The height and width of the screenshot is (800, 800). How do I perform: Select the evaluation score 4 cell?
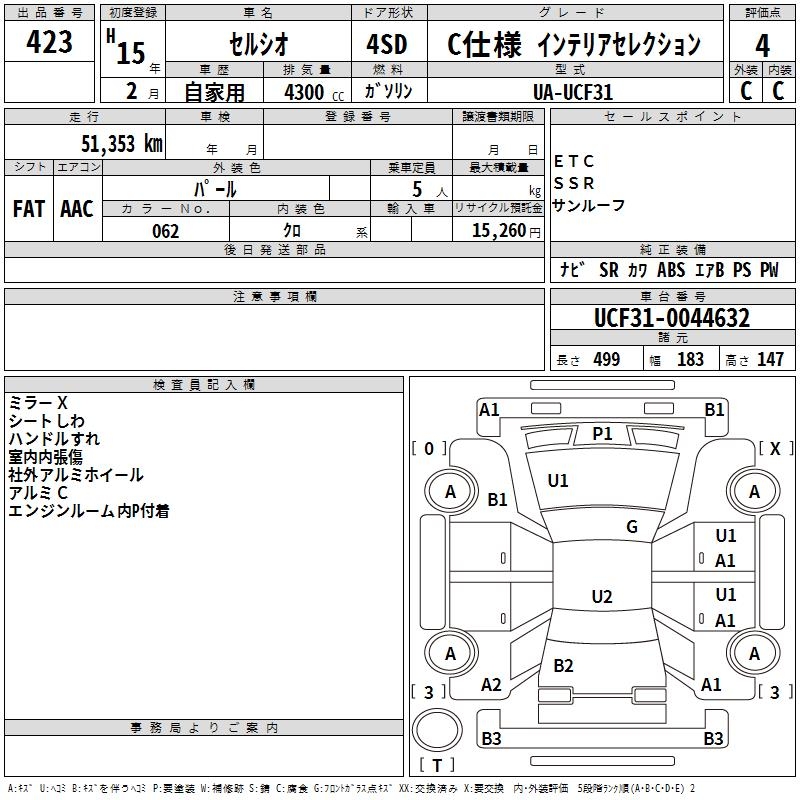coord(762,45)
